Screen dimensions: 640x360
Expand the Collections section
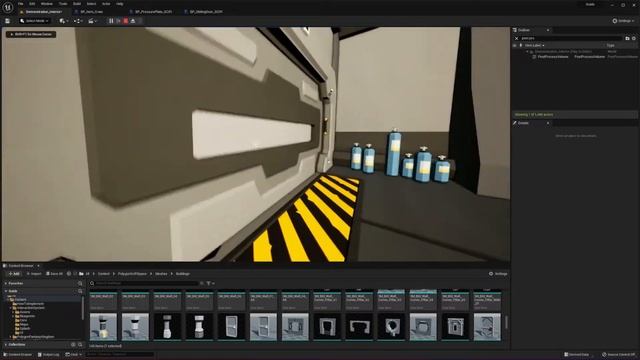click(x=6, y=344)
